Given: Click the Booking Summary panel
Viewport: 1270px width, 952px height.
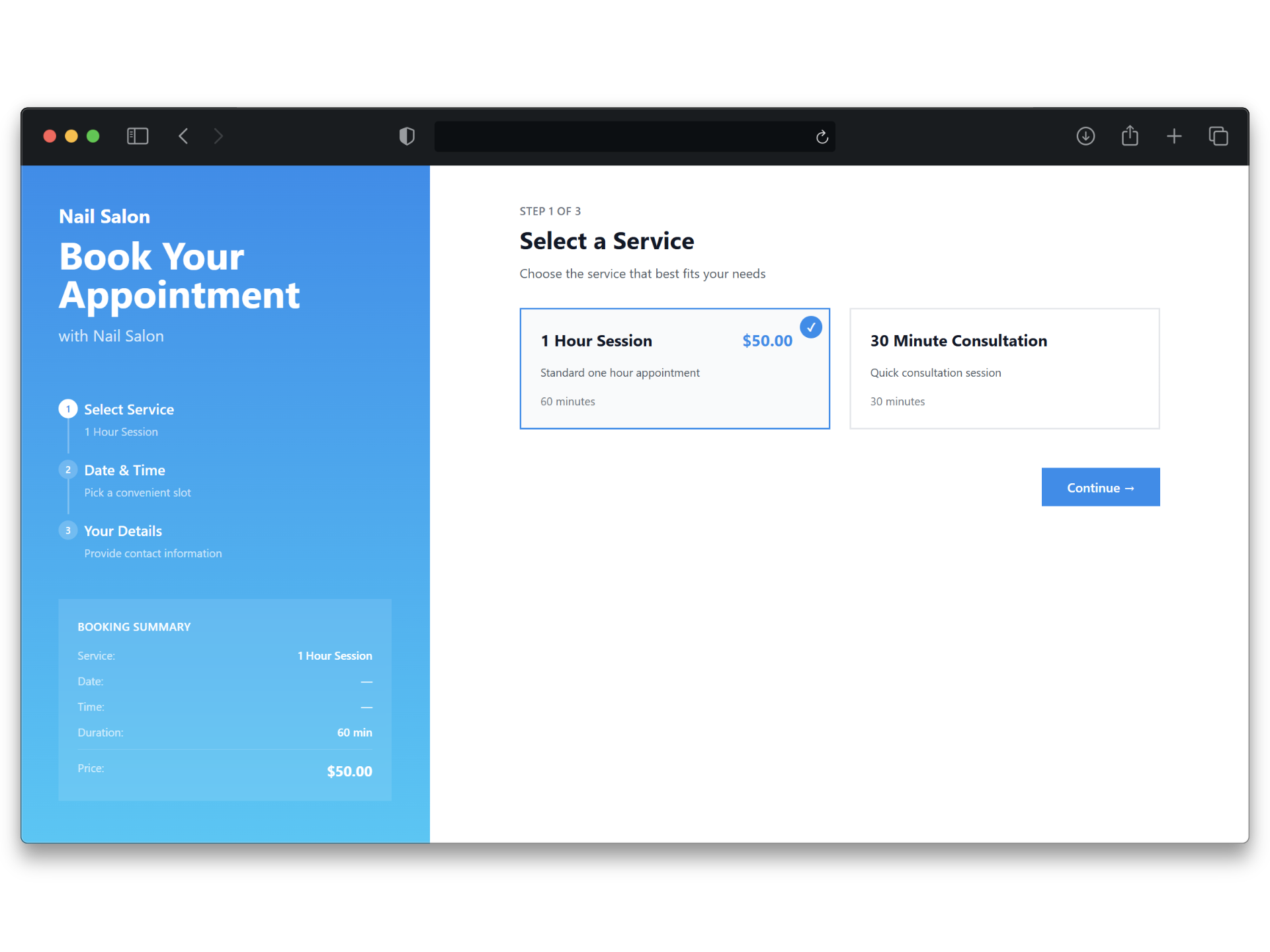Looking at the screenshot, I should coord(225,699).
